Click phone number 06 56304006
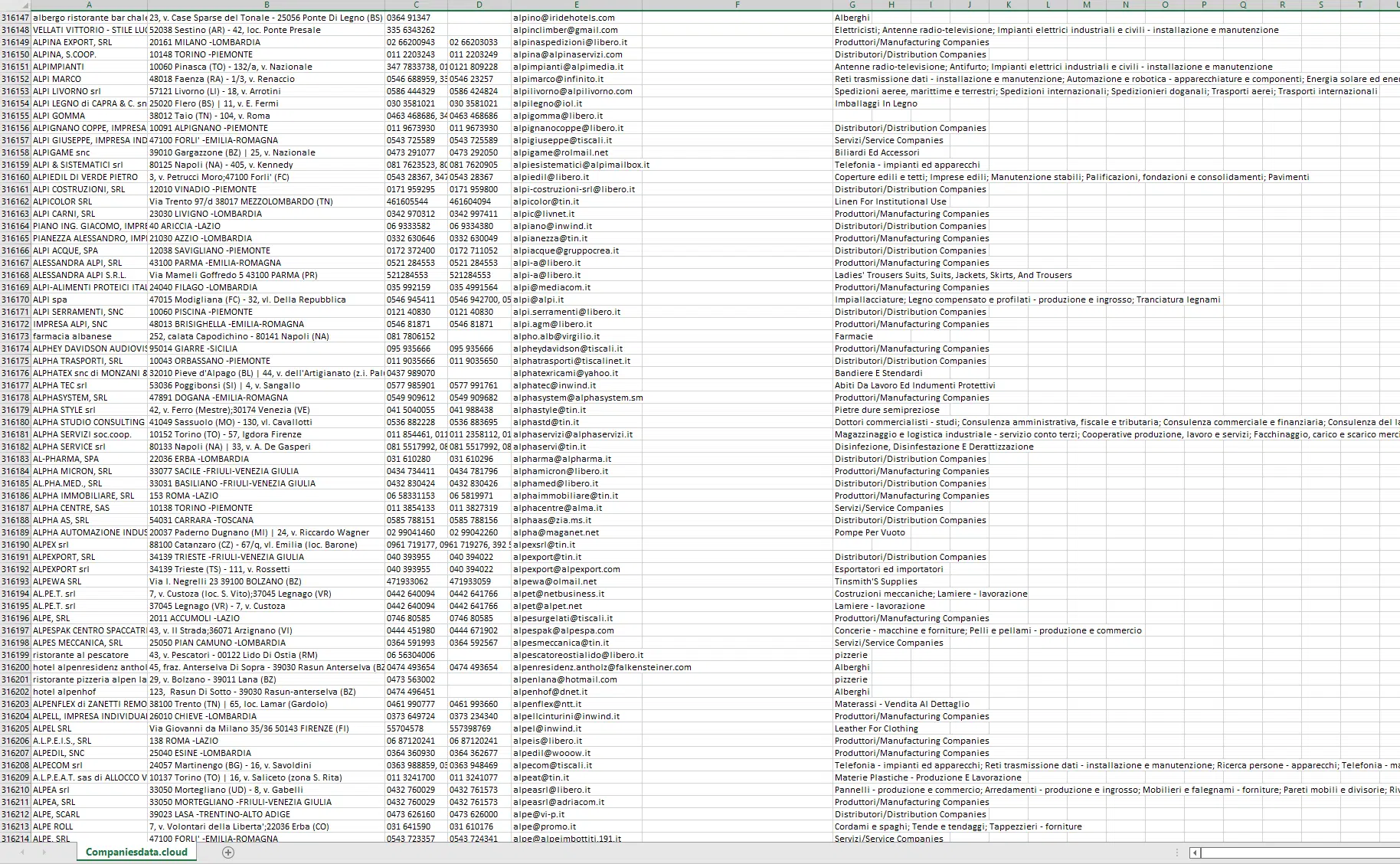 [416, 655]
